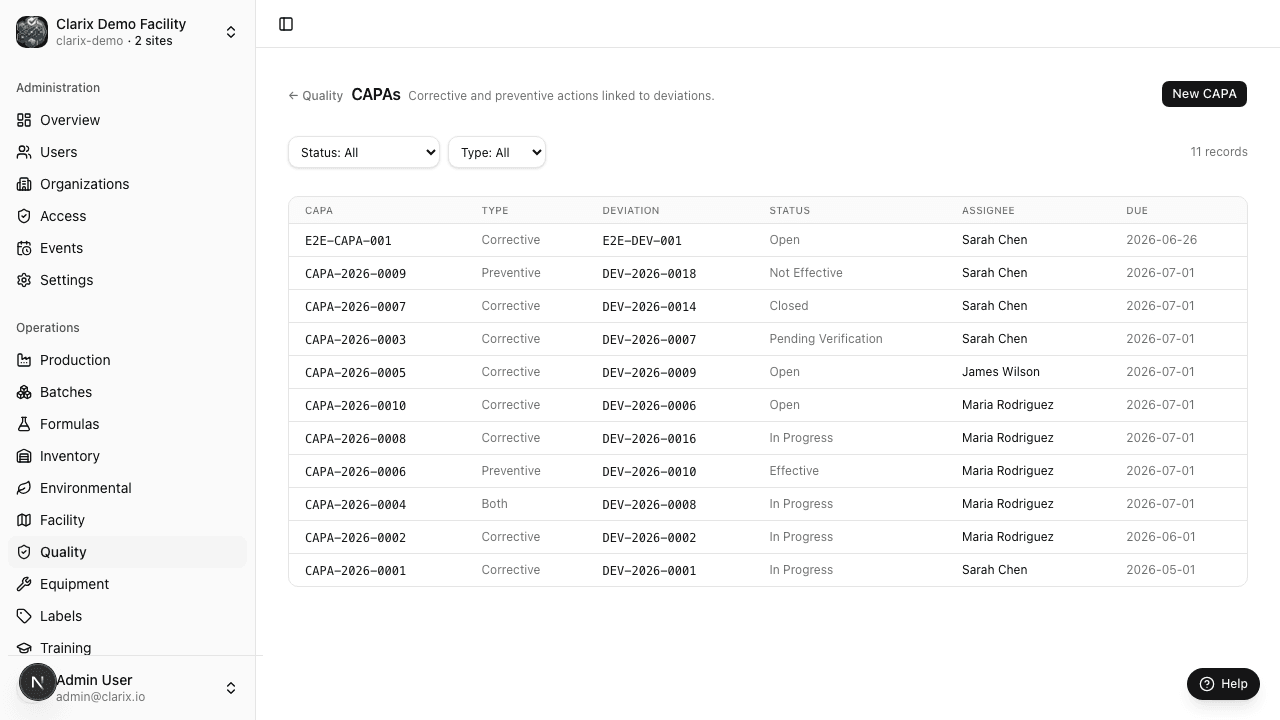The width and height of the screenshot is (1280, 720).
Task: Open the CAPA-2026-0007 record
Action: pyautogui.click(x=355, y=306)
